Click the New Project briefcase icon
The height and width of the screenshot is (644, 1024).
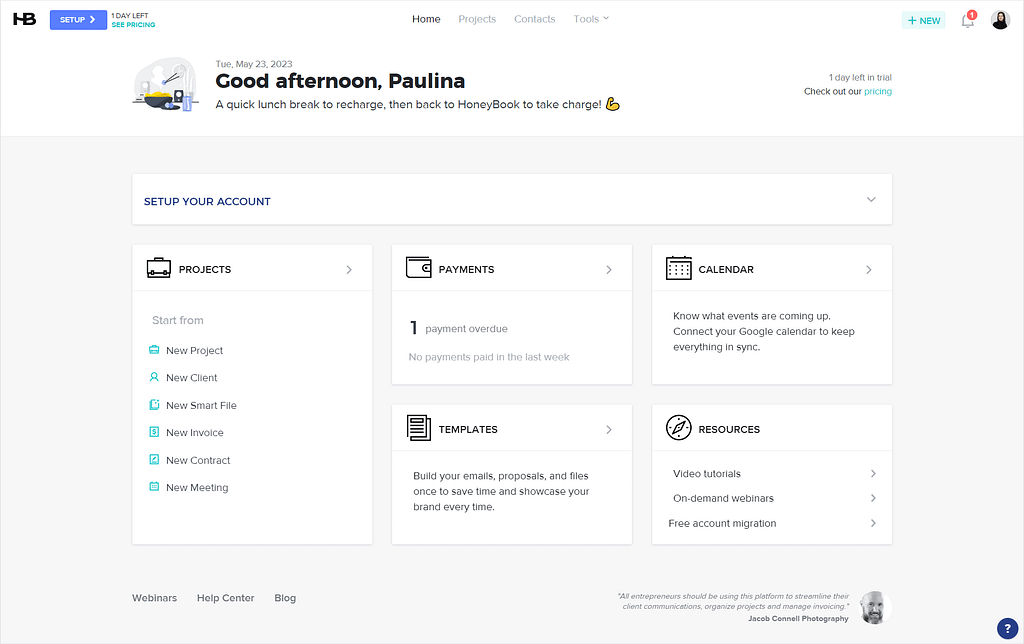click(154, 349)
